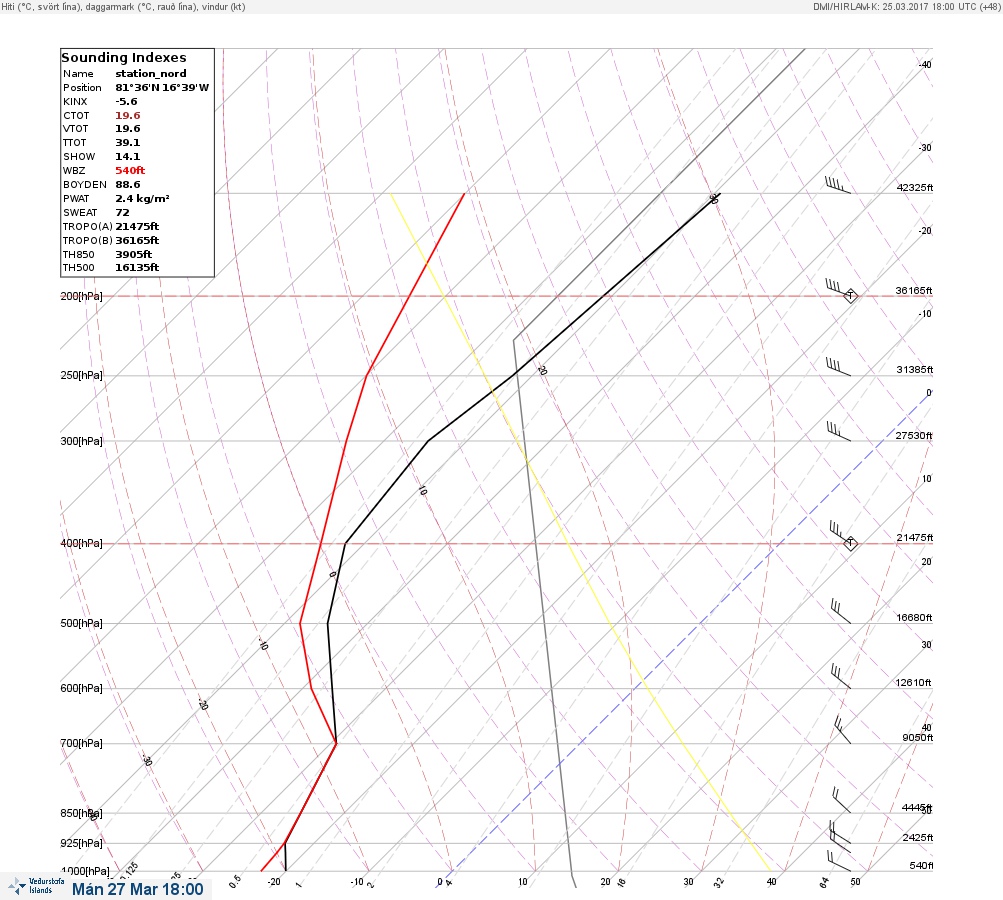Click the VTOT value 19.6
The height and width of the screenshot is (900, 1003).
128,129
